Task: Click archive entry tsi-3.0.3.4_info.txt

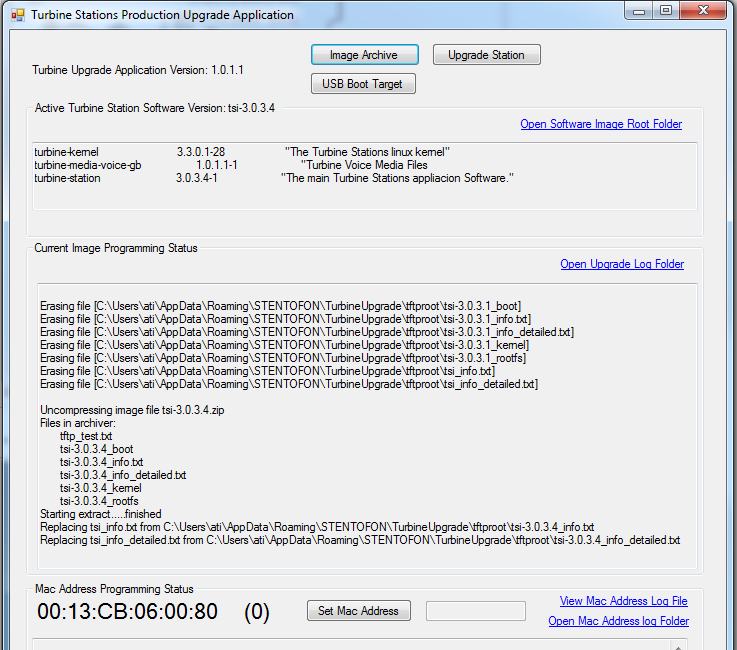Action: click(x=102, y=462)
